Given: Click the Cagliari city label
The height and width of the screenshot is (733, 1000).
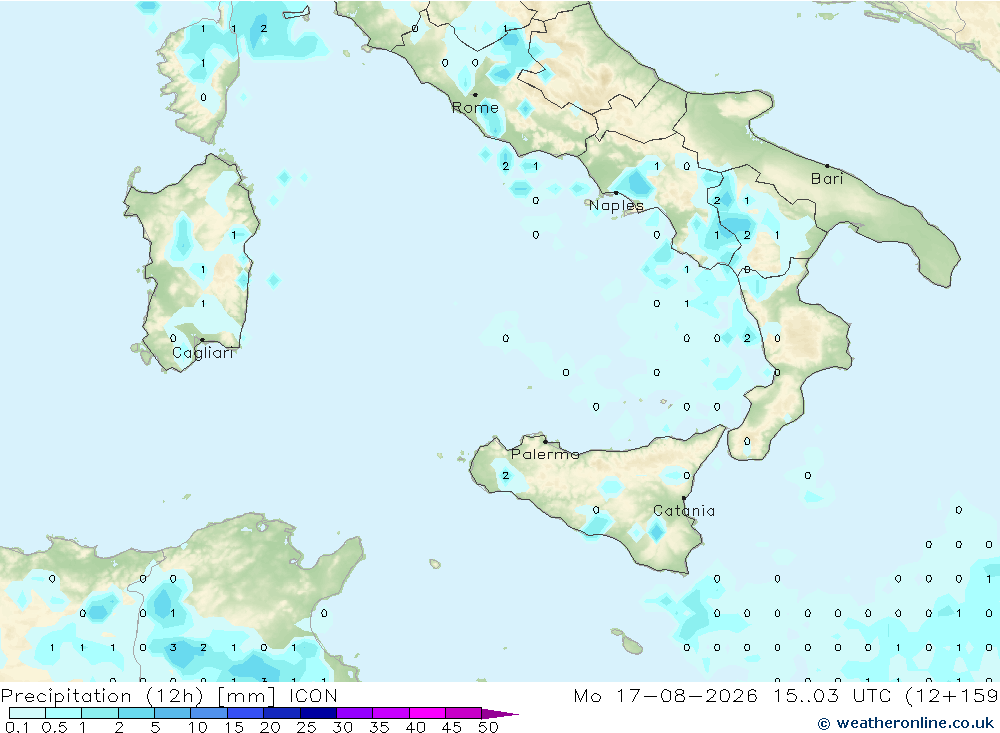Looking at the screenshot, I should coord(203,353).
